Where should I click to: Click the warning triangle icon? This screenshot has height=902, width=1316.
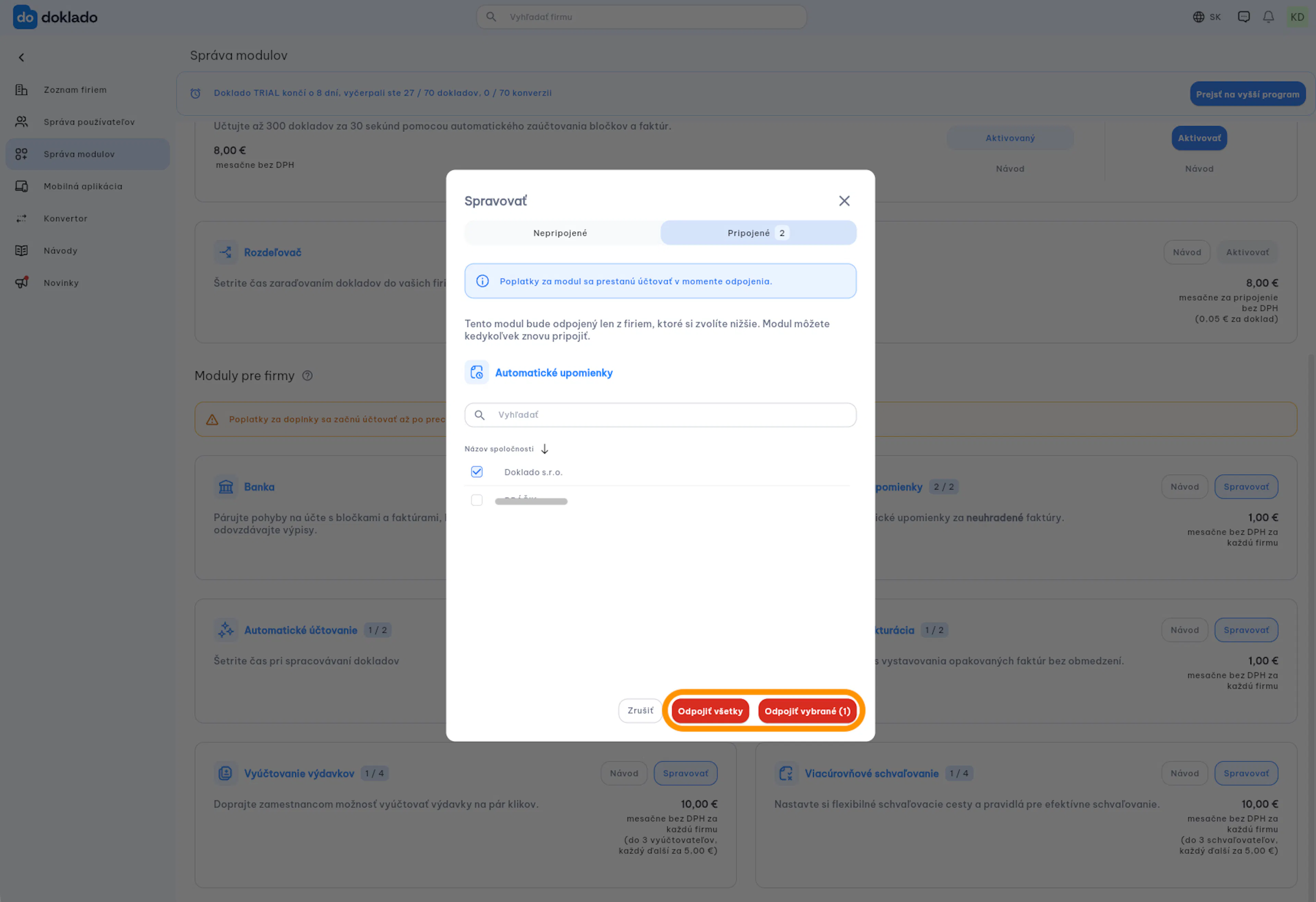pos(212,419)
